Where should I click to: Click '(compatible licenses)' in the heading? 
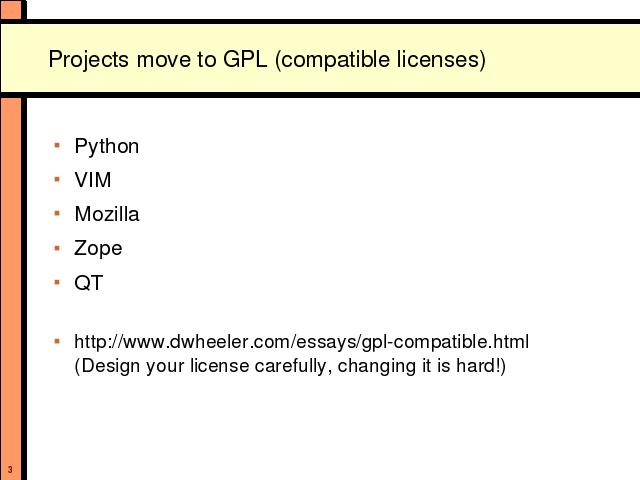pyautogui.click(x=380, y=60)
